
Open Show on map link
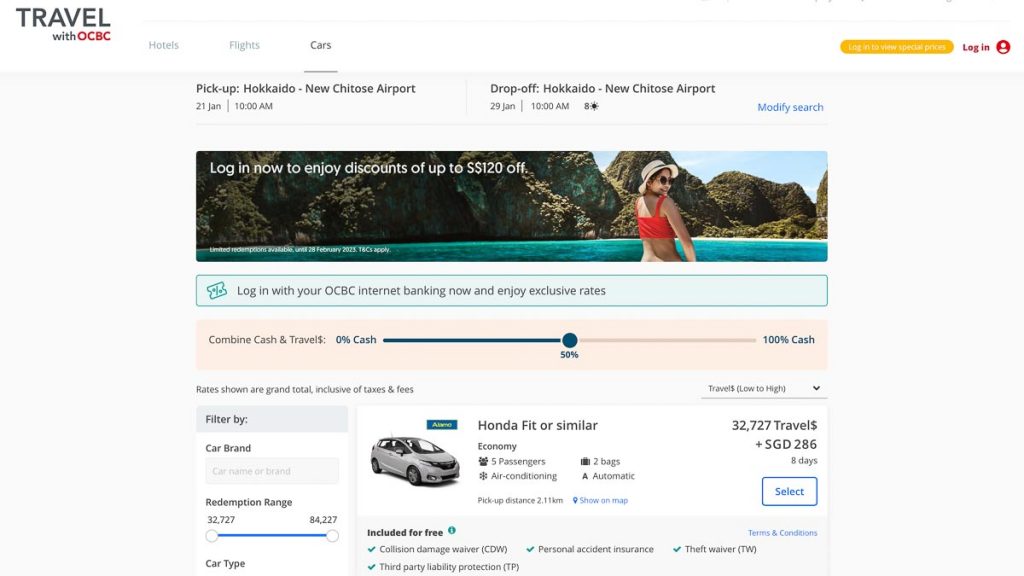603,500
